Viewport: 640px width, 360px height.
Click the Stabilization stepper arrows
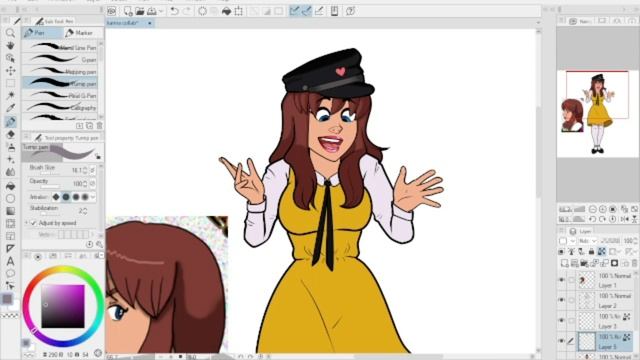(85, 211)
